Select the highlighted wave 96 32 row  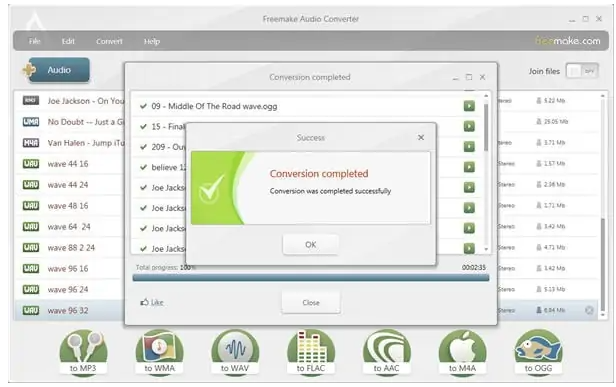pos(69,310)
